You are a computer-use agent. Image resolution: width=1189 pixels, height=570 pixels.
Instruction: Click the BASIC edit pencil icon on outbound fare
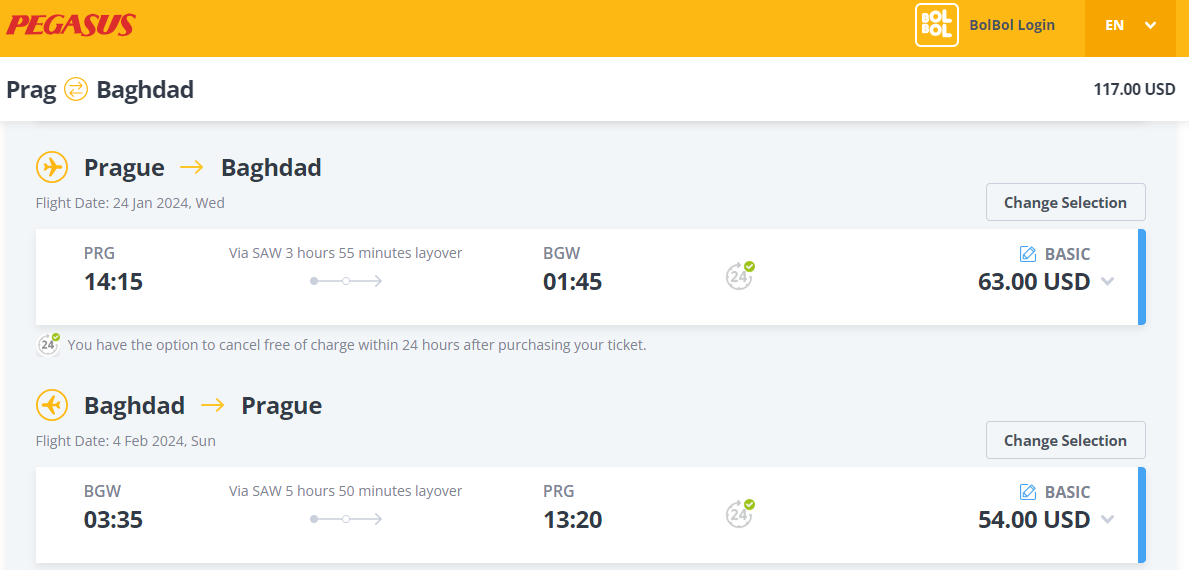click(1027, 254)
